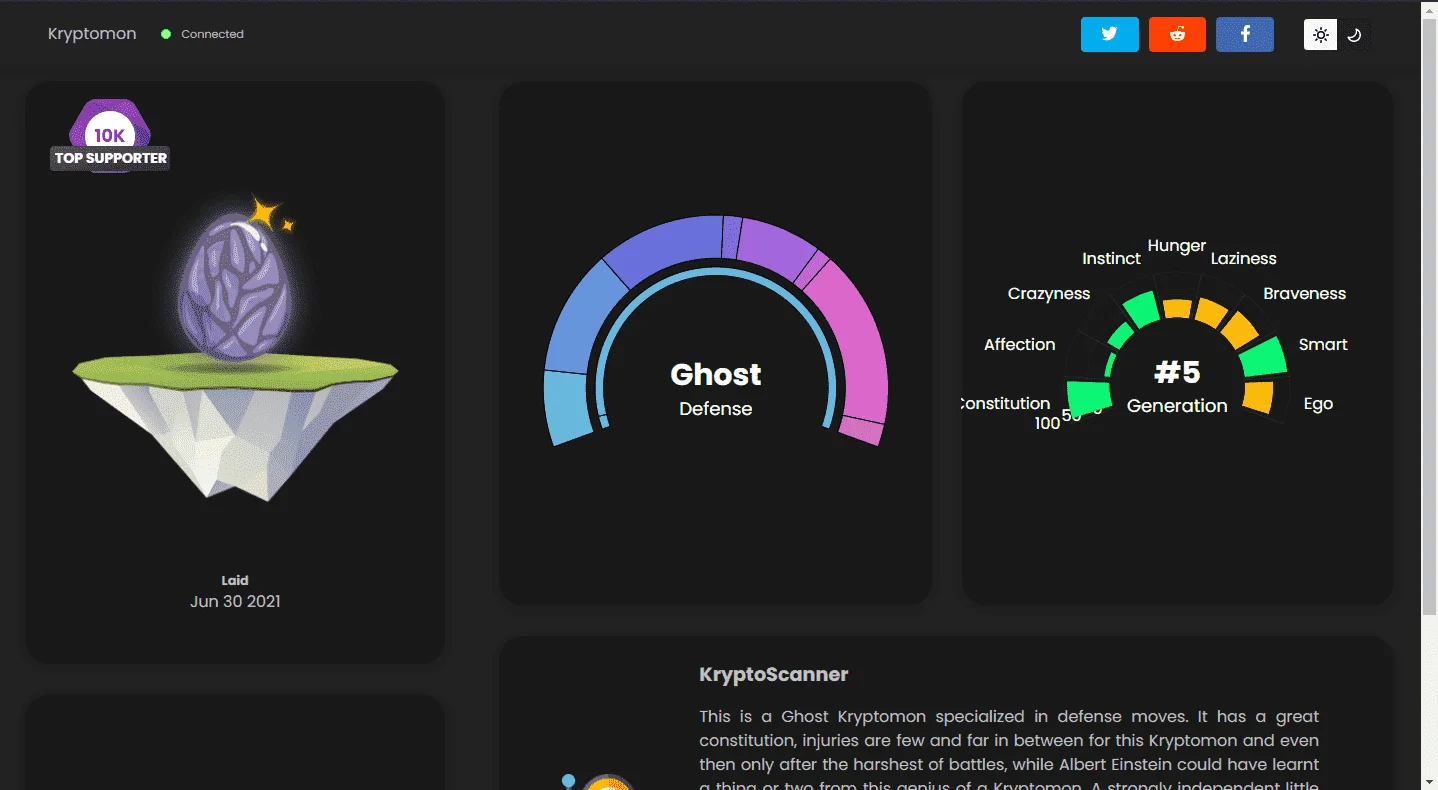This screenshot has width=1438, height=790.
Task: Switch to dark mode with the moon icon
Action: (x=1354, y=35)
